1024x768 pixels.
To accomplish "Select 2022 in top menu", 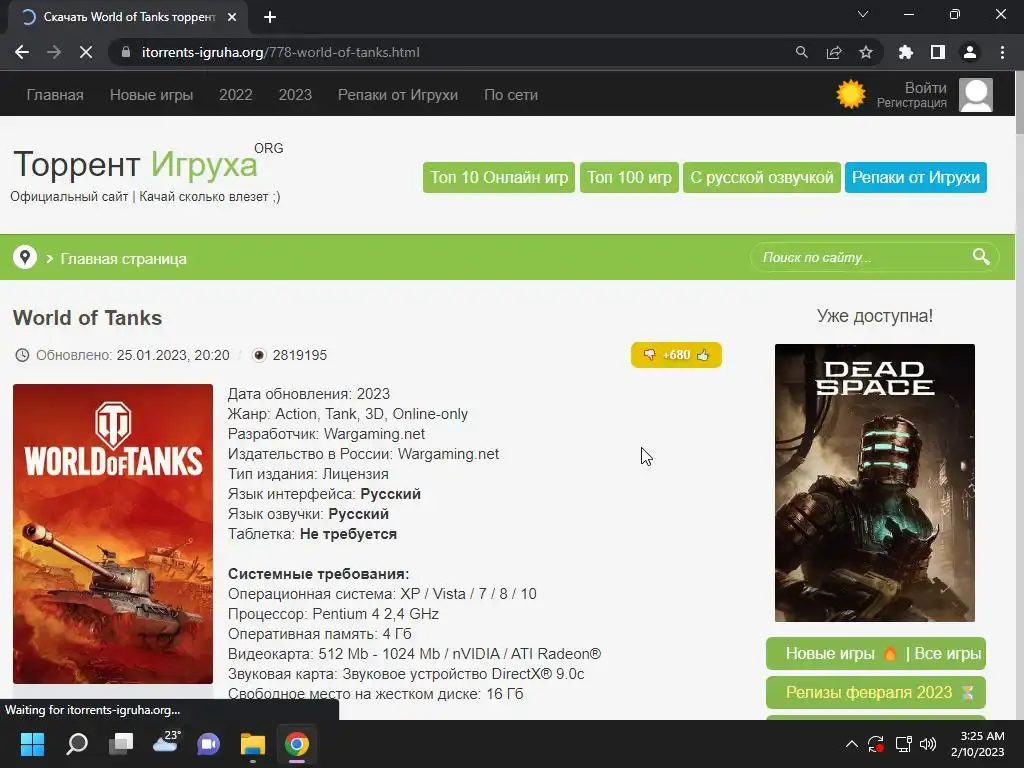I will click(x=236, y=95).
